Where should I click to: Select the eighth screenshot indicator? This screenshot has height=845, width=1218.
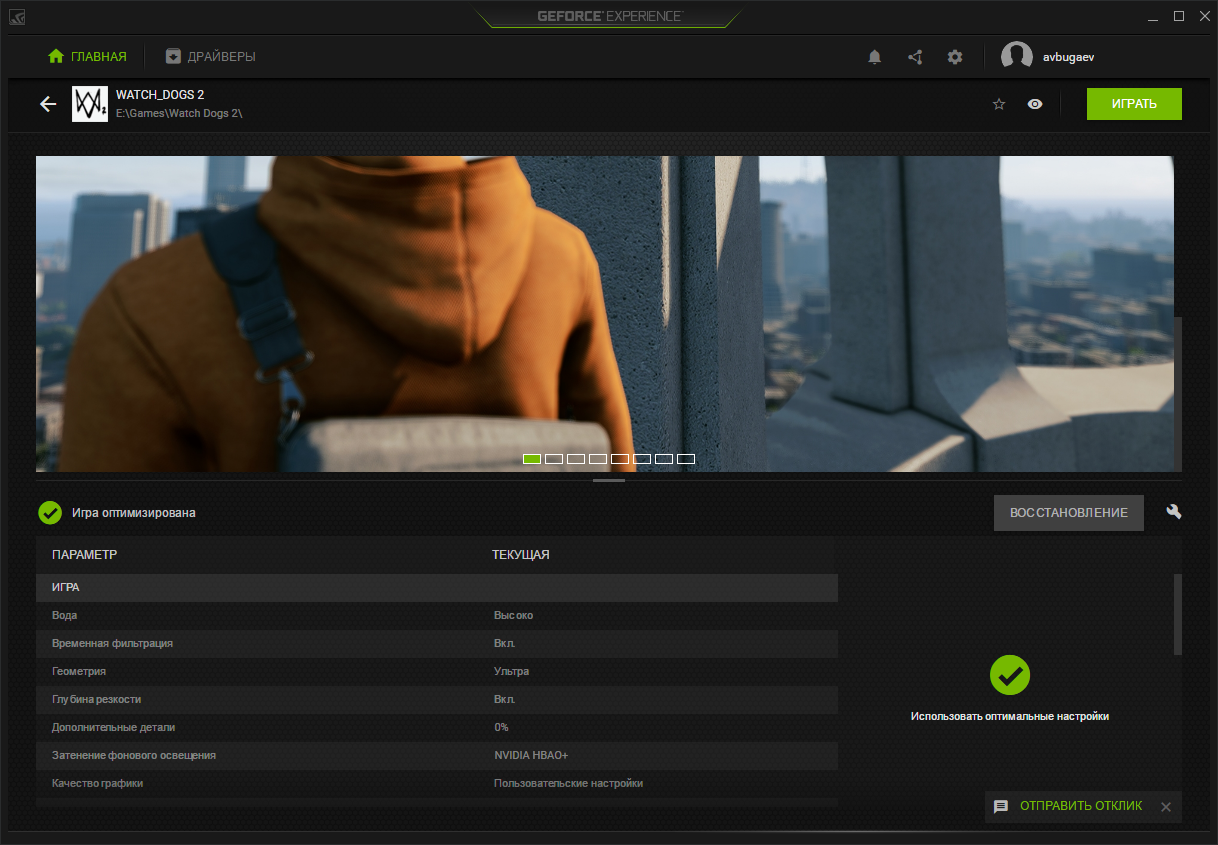(x=686, y=459)
